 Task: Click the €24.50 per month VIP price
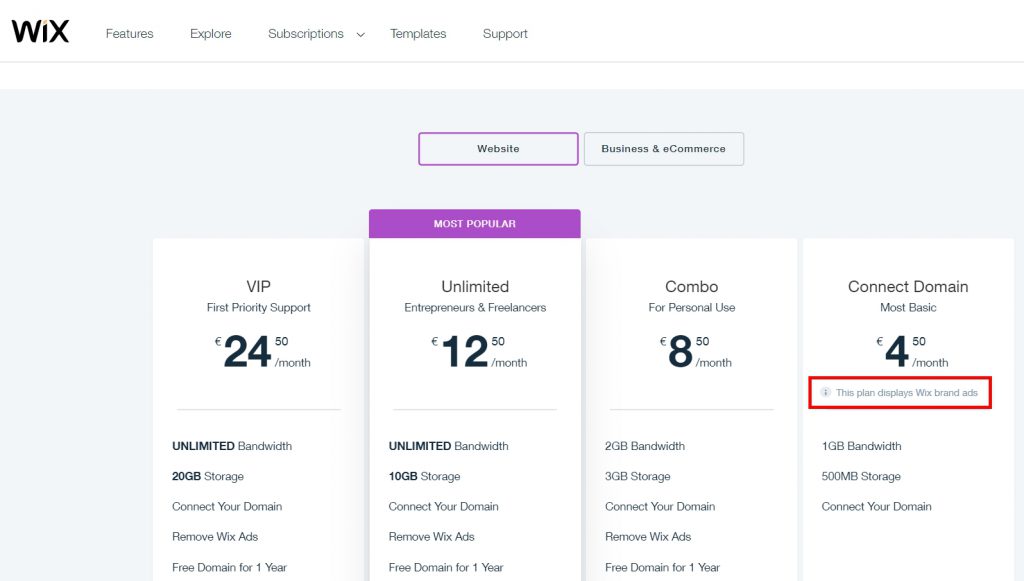(x=263, y=352)
